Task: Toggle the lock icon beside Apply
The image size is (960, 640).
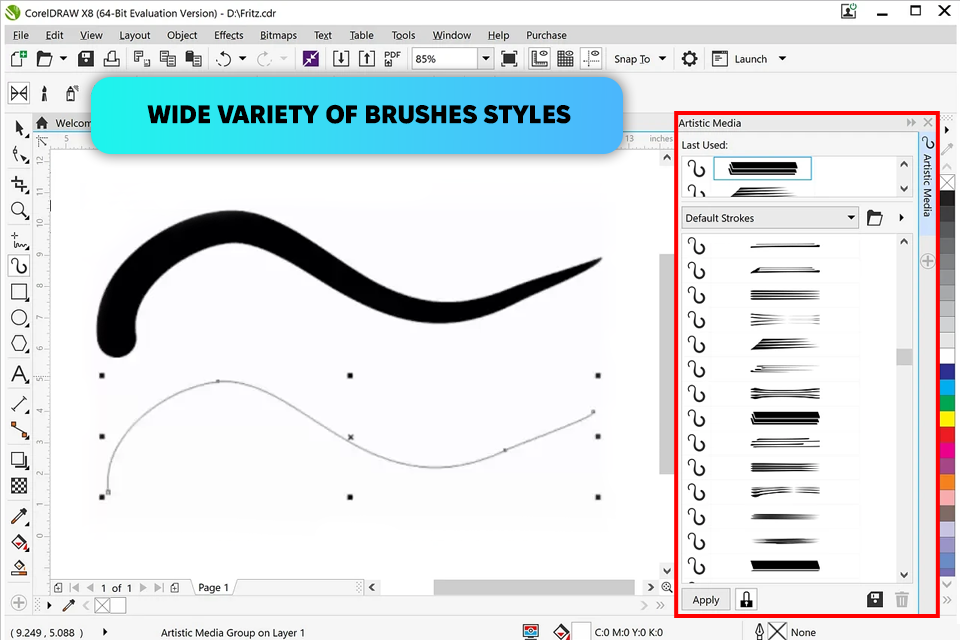Action: click(x=746, y=599)
